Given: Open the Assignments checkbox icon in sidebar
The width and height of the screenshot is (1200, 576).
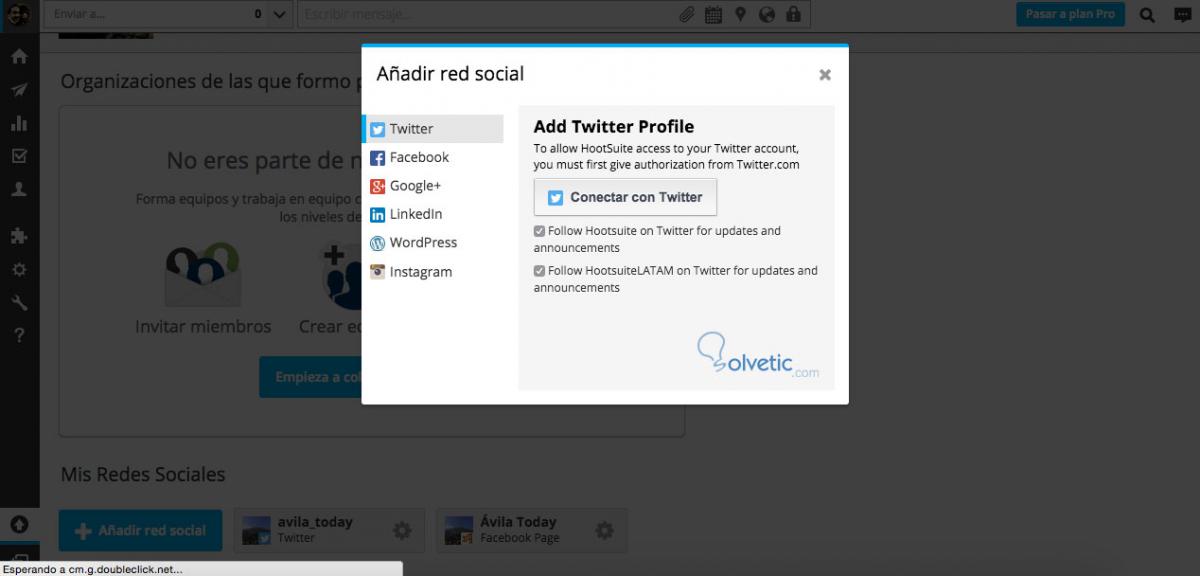Looking at the screenshot, I should 18,156.
